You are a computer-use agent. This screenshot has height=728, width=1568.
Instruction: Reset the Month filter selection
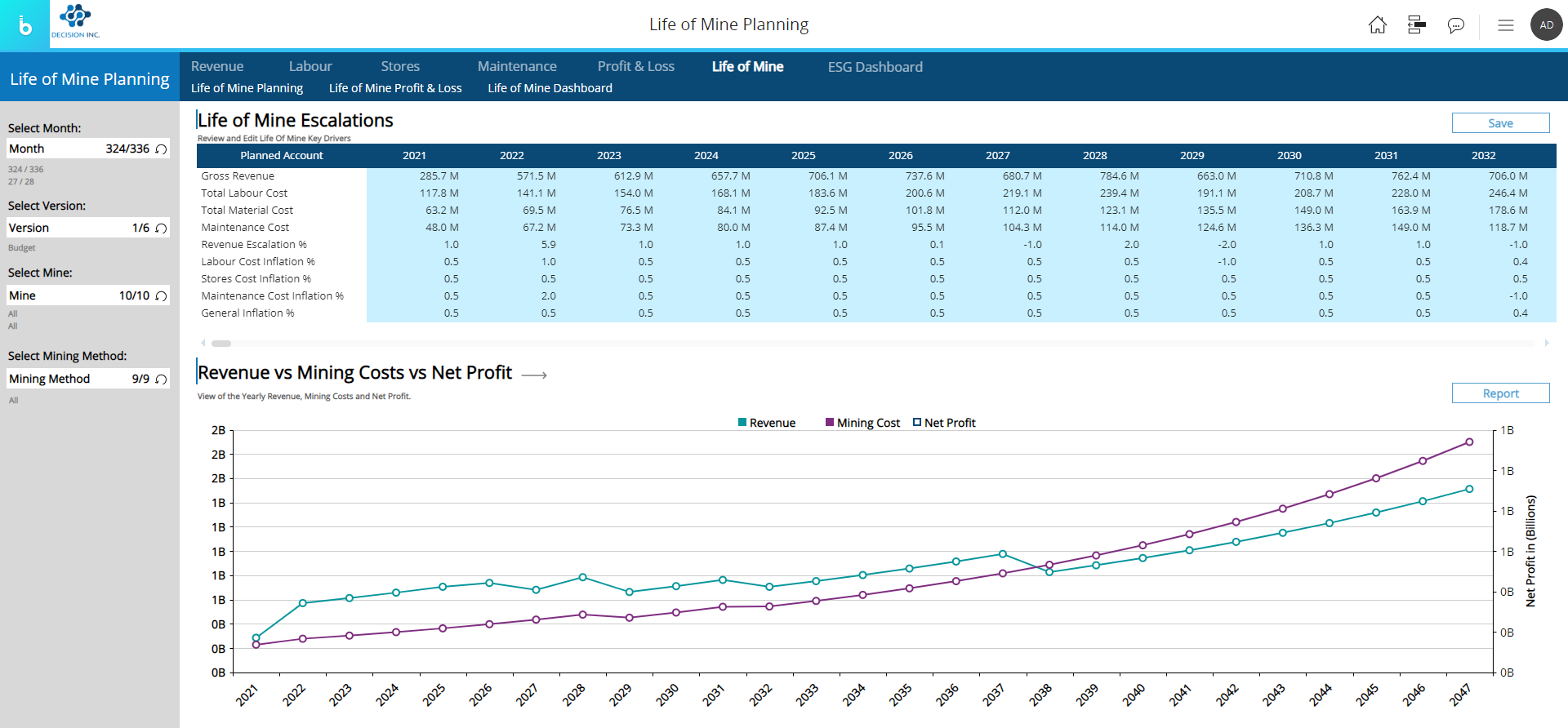(161, 149)
